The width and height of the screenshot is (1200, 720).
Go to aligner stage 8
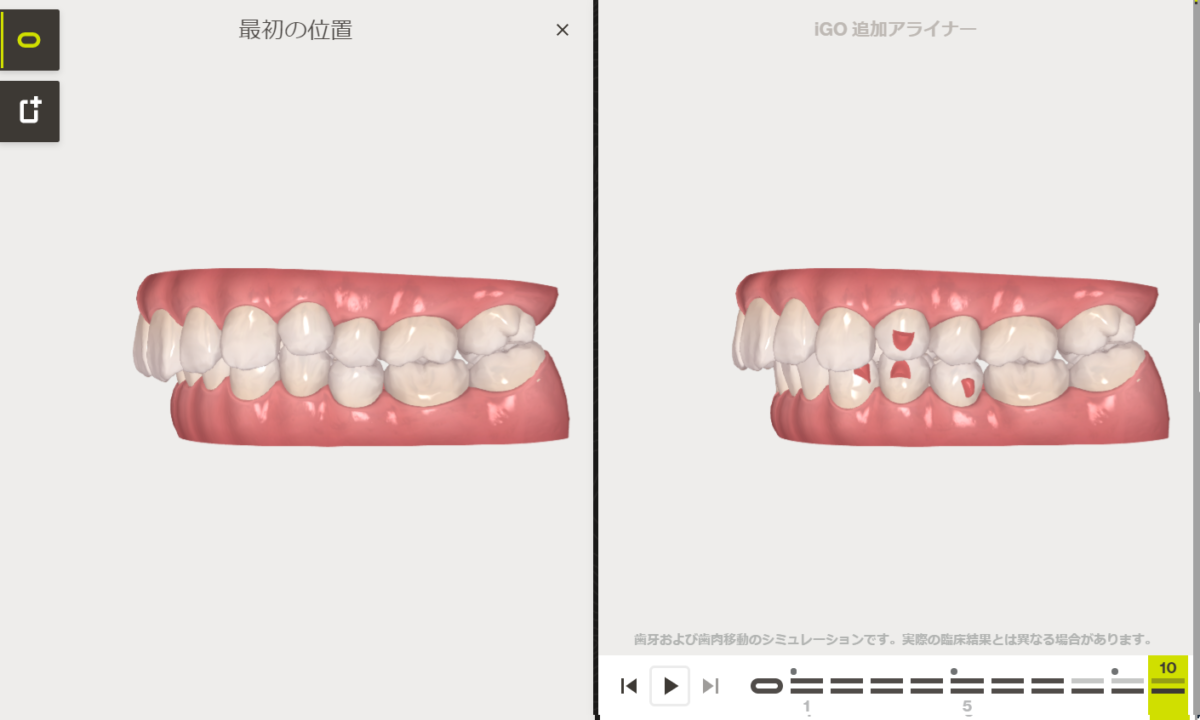[1087, 686]
